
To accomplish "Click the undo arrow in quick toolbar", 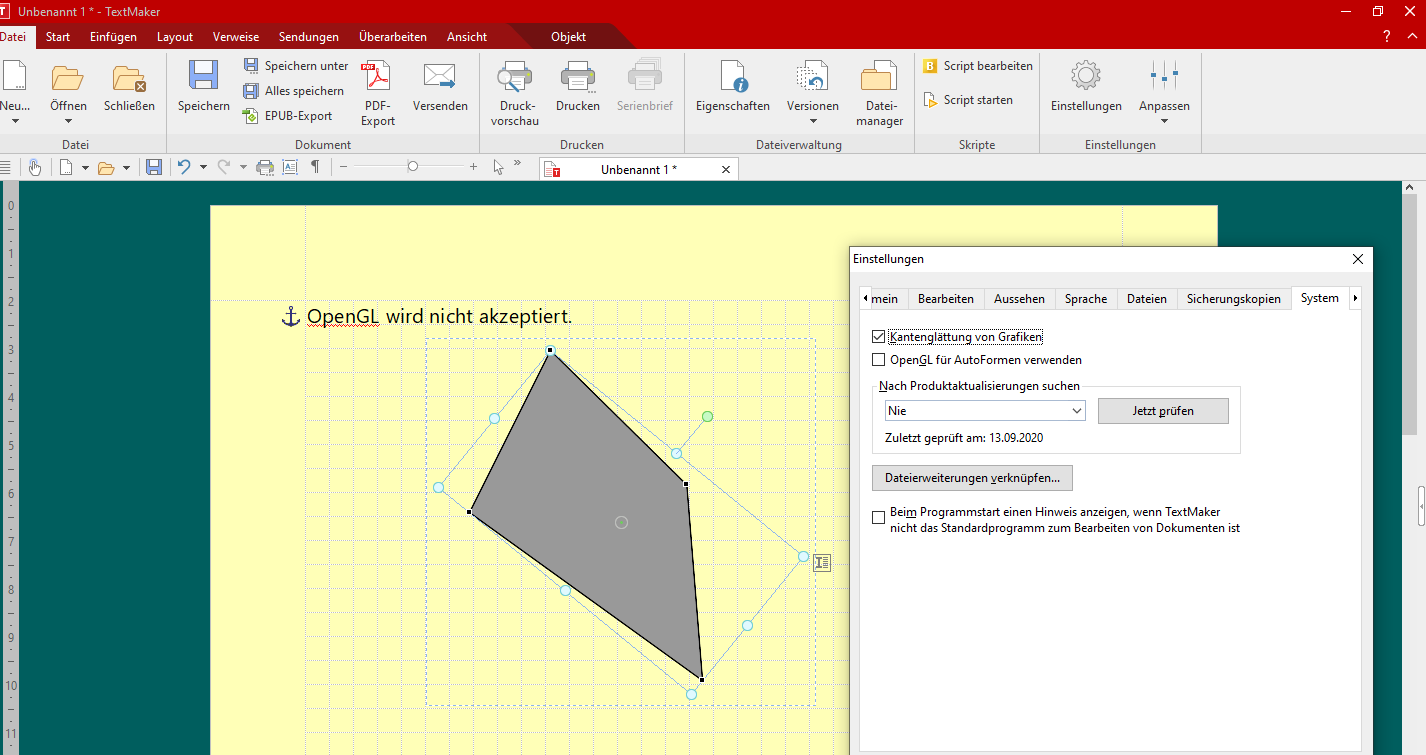I will 184,167.
